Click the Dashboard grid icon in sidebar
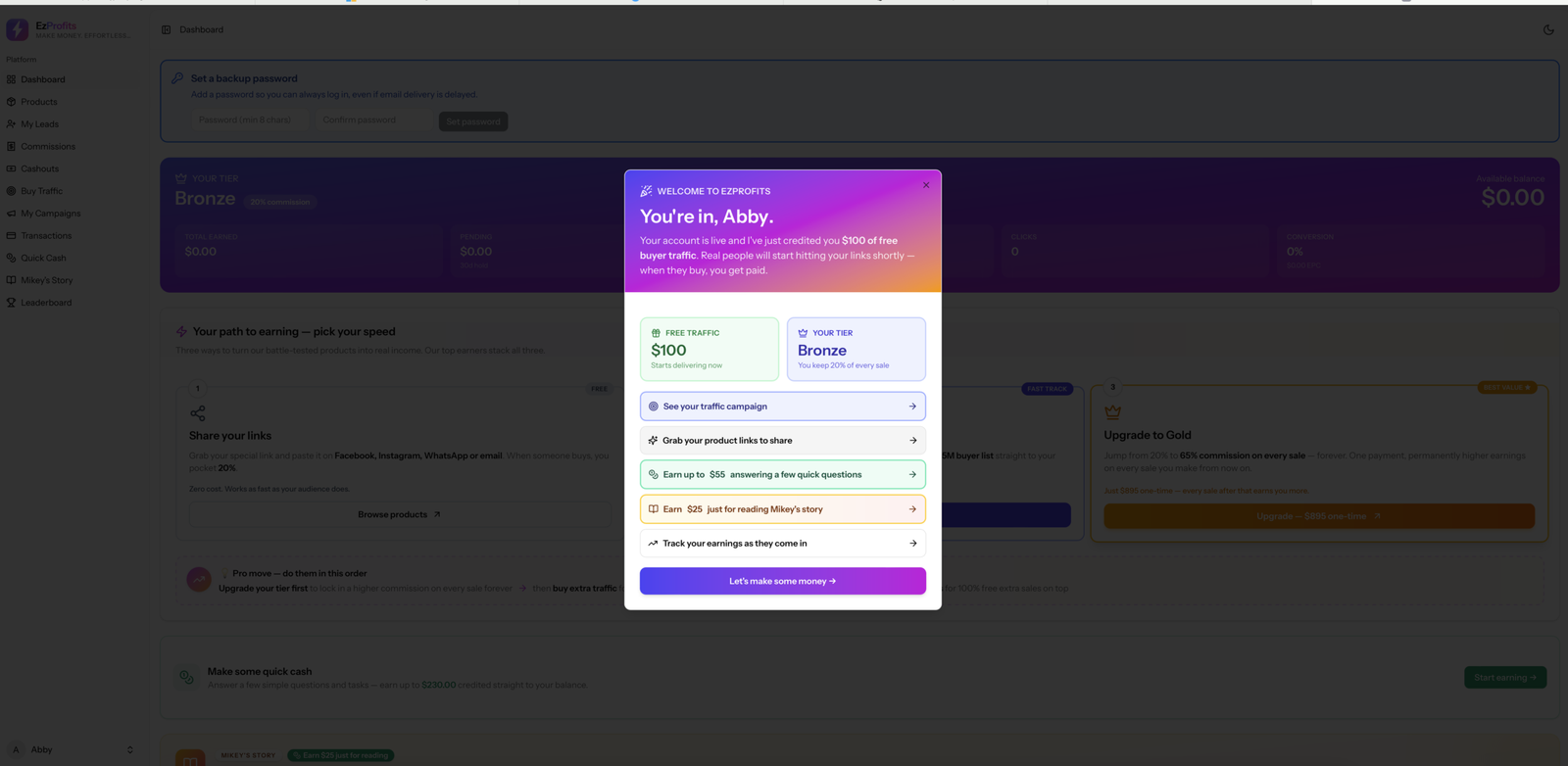The image size is (1568, 766). [11, 79]
